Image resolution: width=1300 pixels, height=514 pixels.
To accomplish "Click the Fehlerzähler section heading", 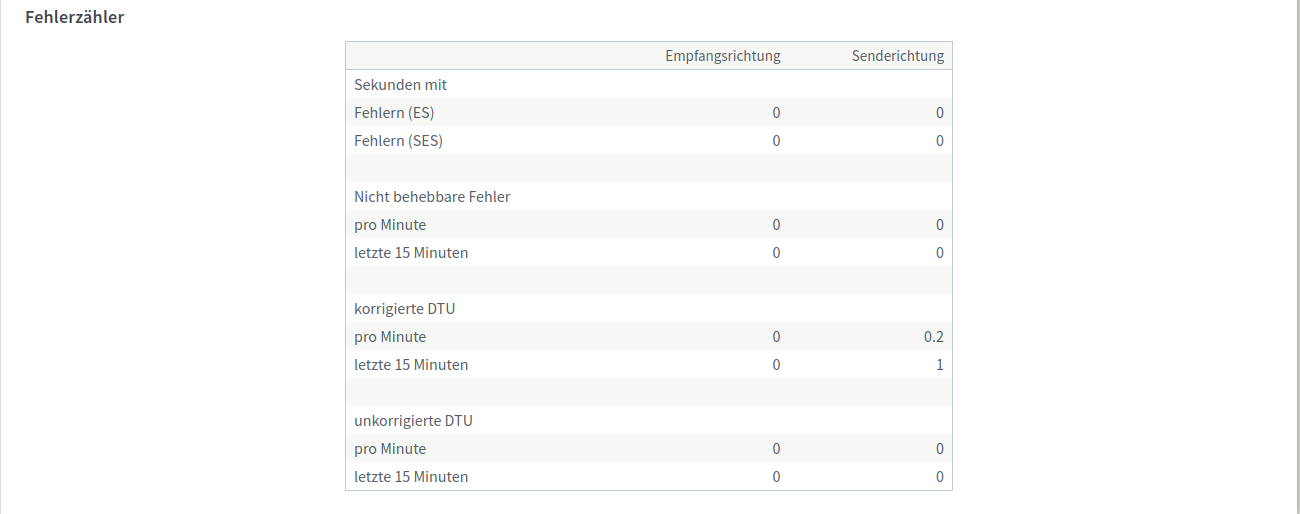I will click(75, 17).
